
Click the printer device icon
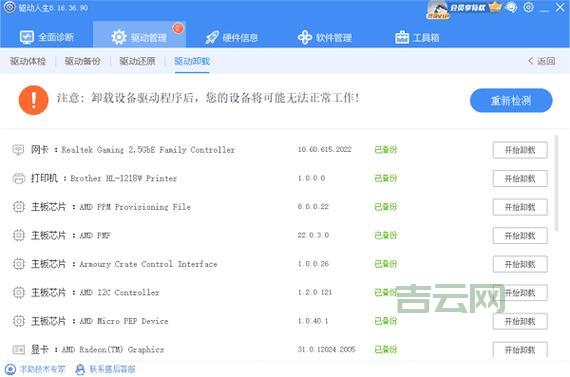click(18, 178)
